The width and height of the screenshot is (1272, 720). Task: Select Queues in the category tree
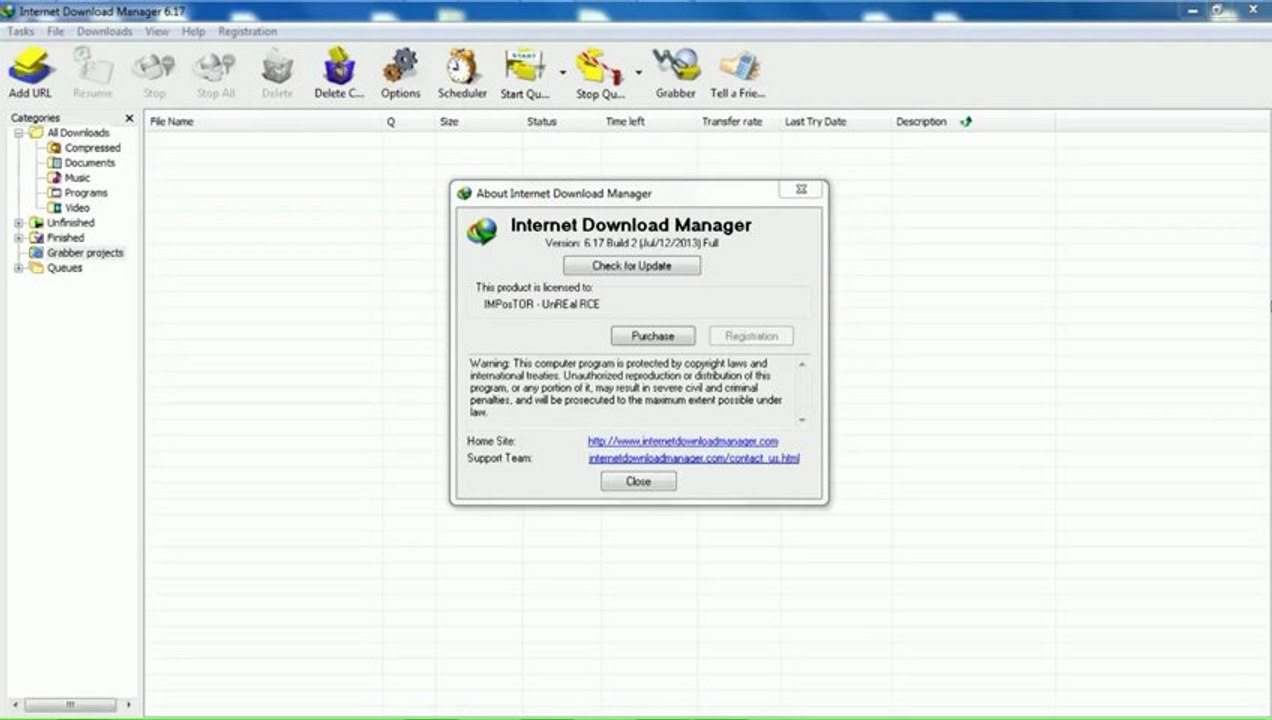[x=57, y=268]
